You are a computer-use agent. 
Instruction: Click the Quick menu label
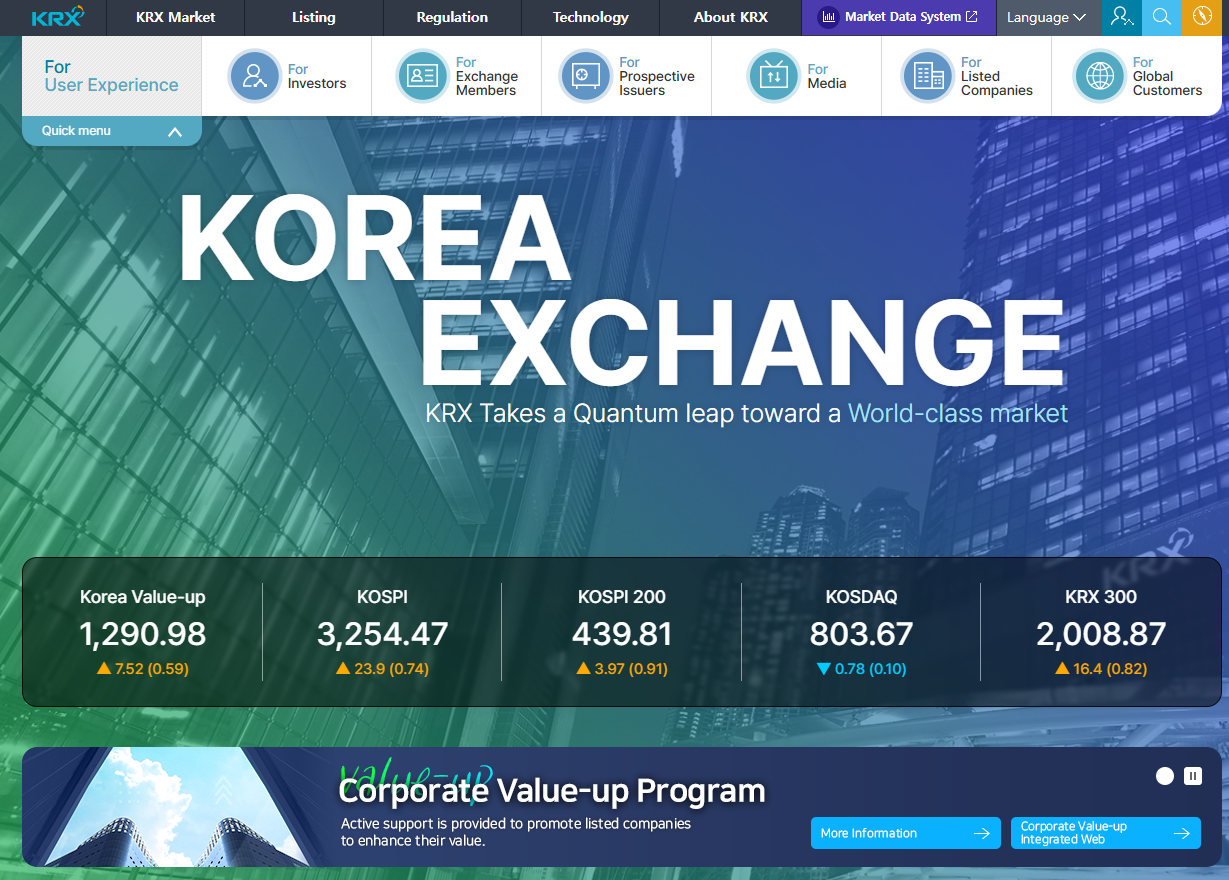click(76, 131)
